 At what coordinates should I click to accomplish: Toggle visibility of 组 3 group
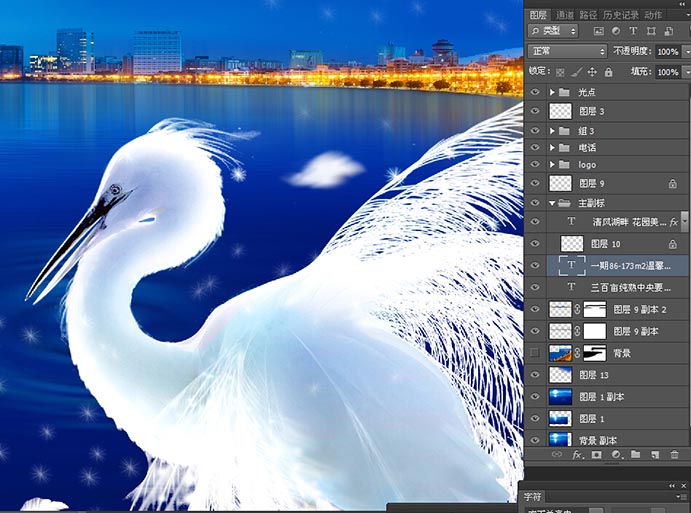coord(535,131)
